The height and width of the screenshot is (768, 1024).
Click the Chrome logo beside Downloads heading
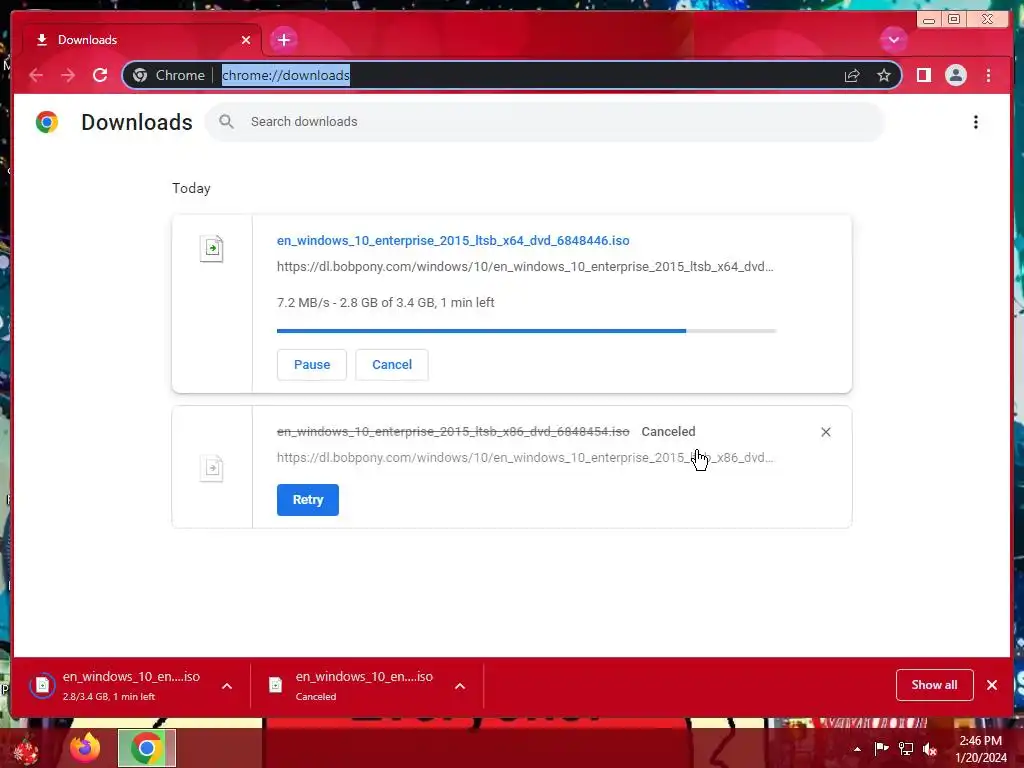click(x=46, y=122)
